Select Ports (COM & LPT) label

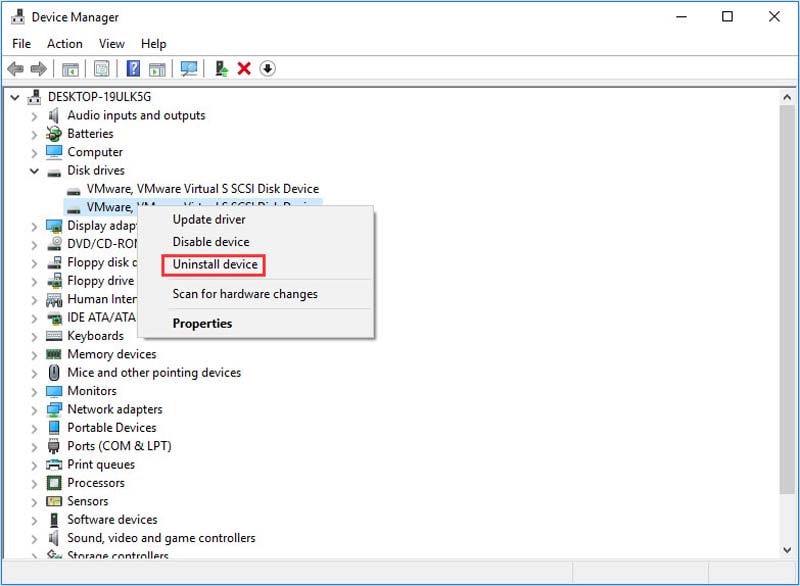[x=119, y=446]
